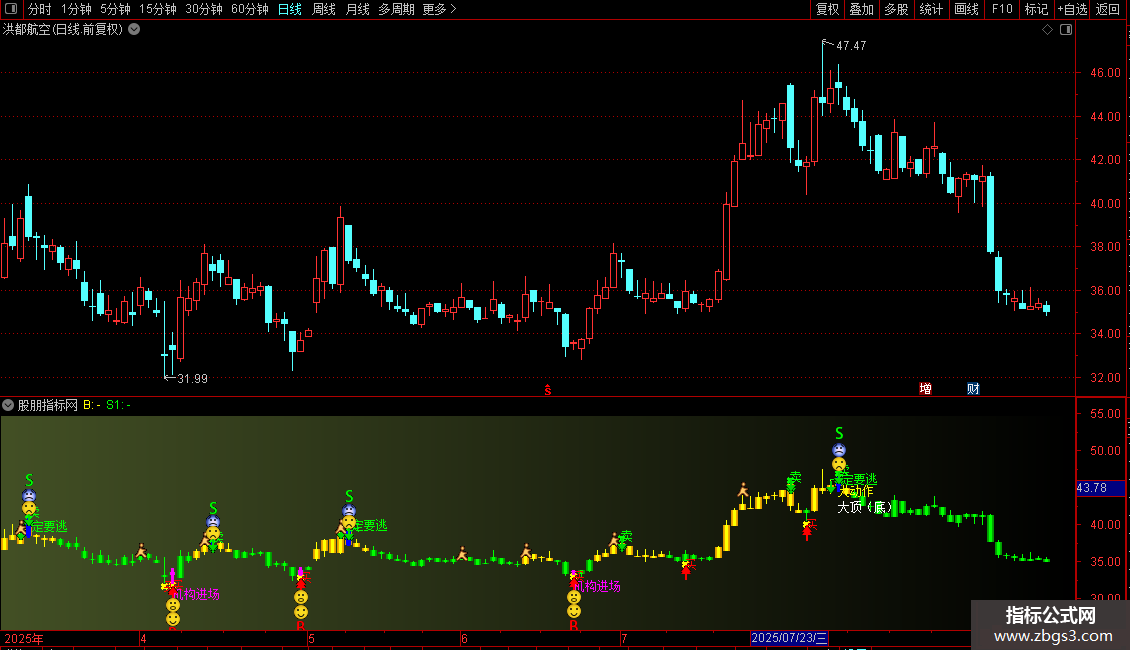1130x650 pixels.
Task: Click the green S signal at indicator peak
Action: (x=839, y=433)
